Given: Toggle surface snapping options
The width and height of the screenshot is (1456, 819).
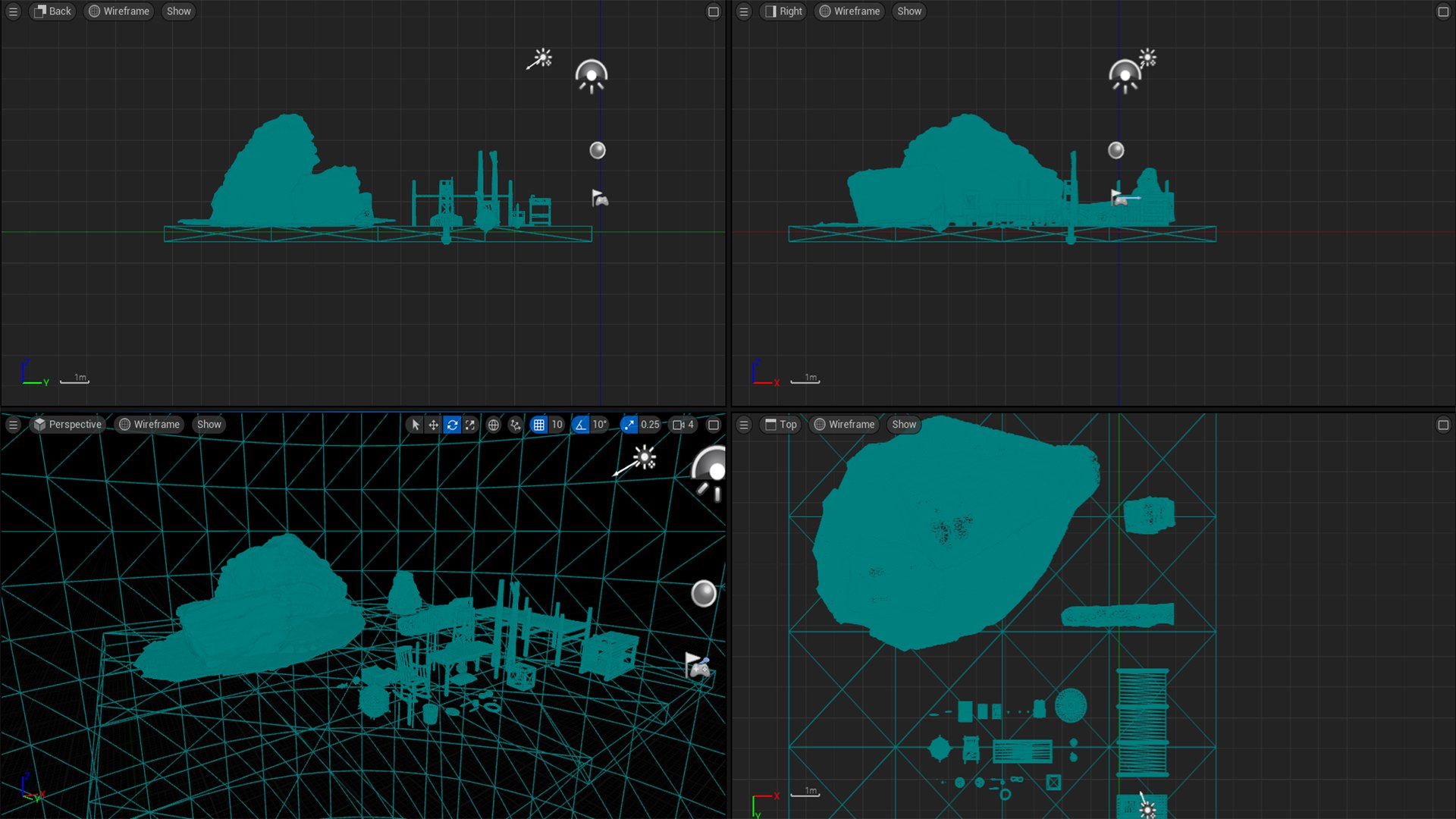Looking at the screenshot, I should click(516, 425).
